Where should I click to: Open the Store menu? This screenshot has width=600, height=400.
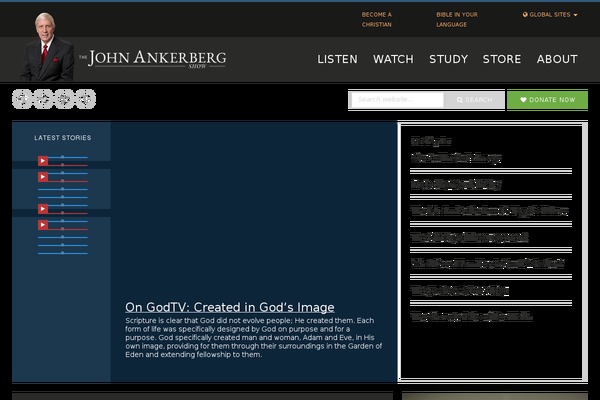tap(502, 59)
